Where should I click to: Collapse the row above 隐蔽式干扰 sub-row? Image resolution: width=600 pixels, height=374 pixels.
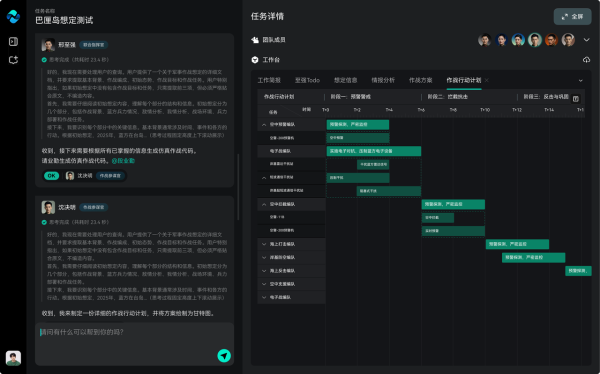pyautogui.click(x=264, y=177)
